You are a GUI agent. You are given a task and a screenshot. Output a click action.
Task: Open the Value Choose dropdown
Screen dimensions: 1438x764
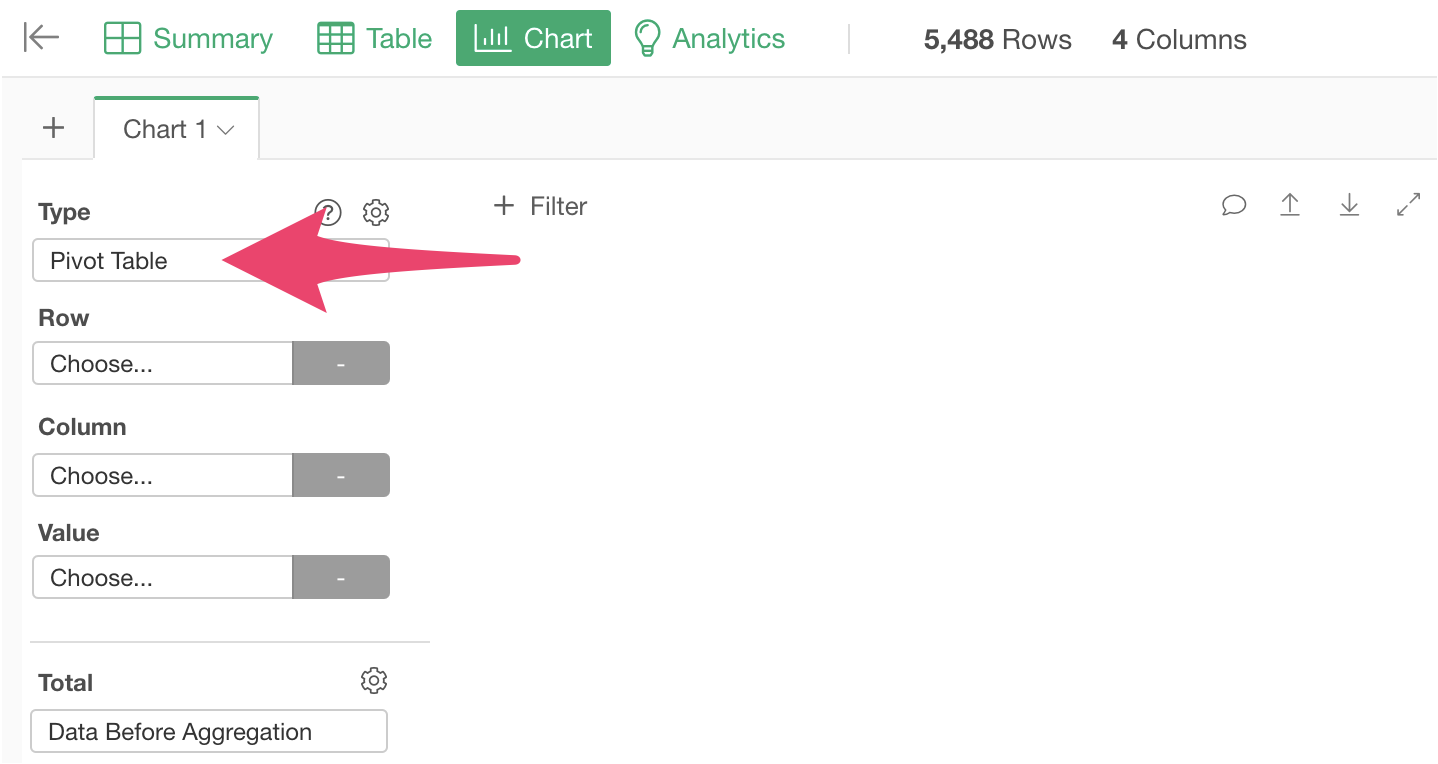[162, 578]
